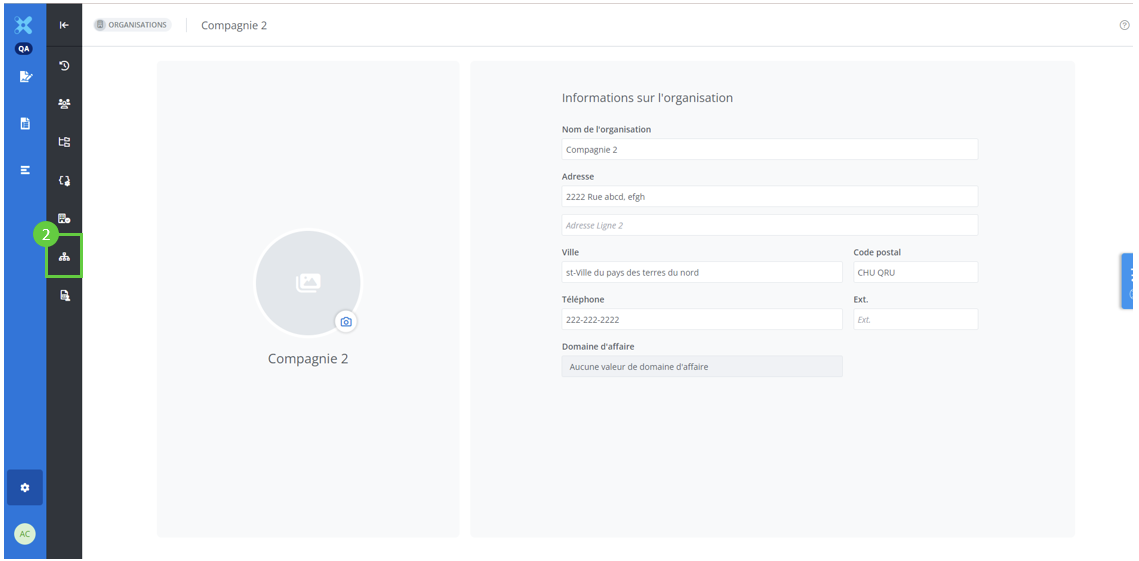The image size is (1139, 561).
Task: Click the Nom de l'organisation field
Action: (769, 150)
